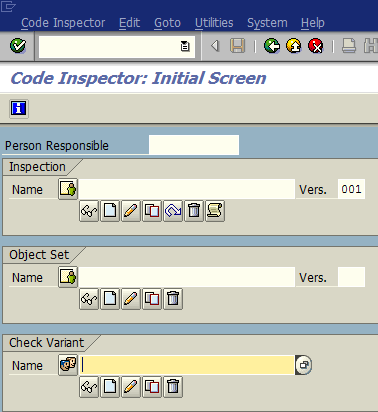Copy the Check Variant
The image size is (378, 412).
coord(152,387)
